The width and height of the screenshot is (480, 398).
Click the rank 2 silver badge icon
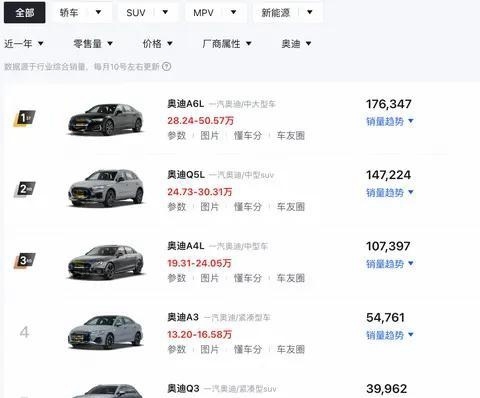coord(24,189)
